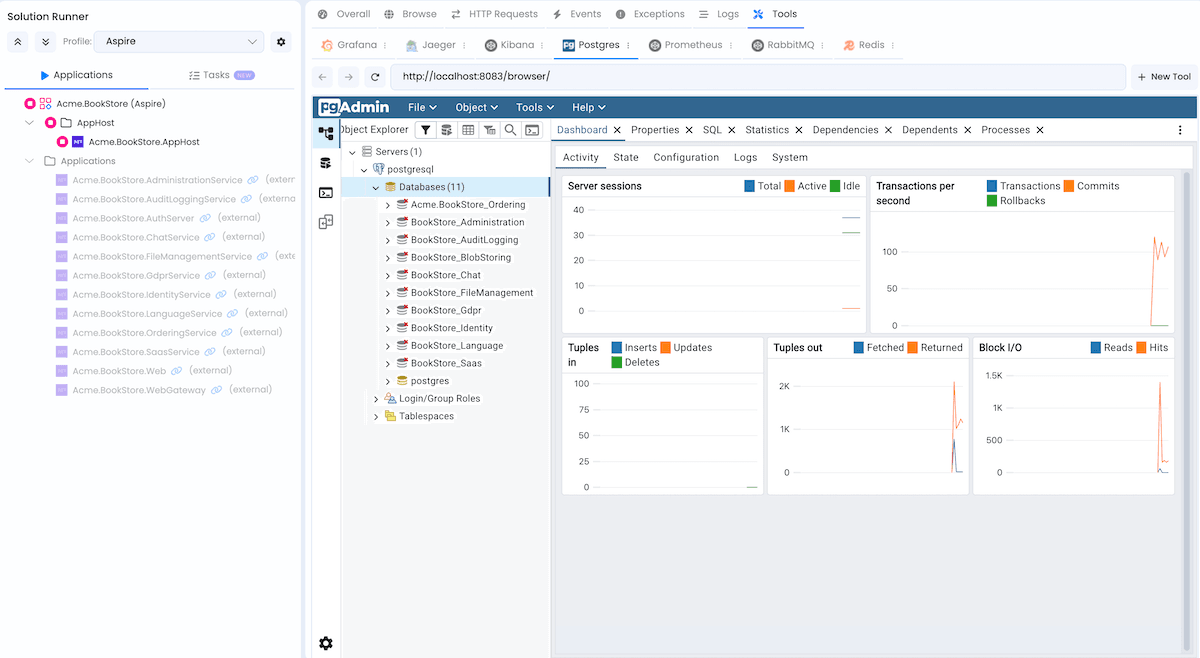Viewport: 1200px width, 658px height.
Task: Click the New Tool button
Action: click(x=1164, y=76)
